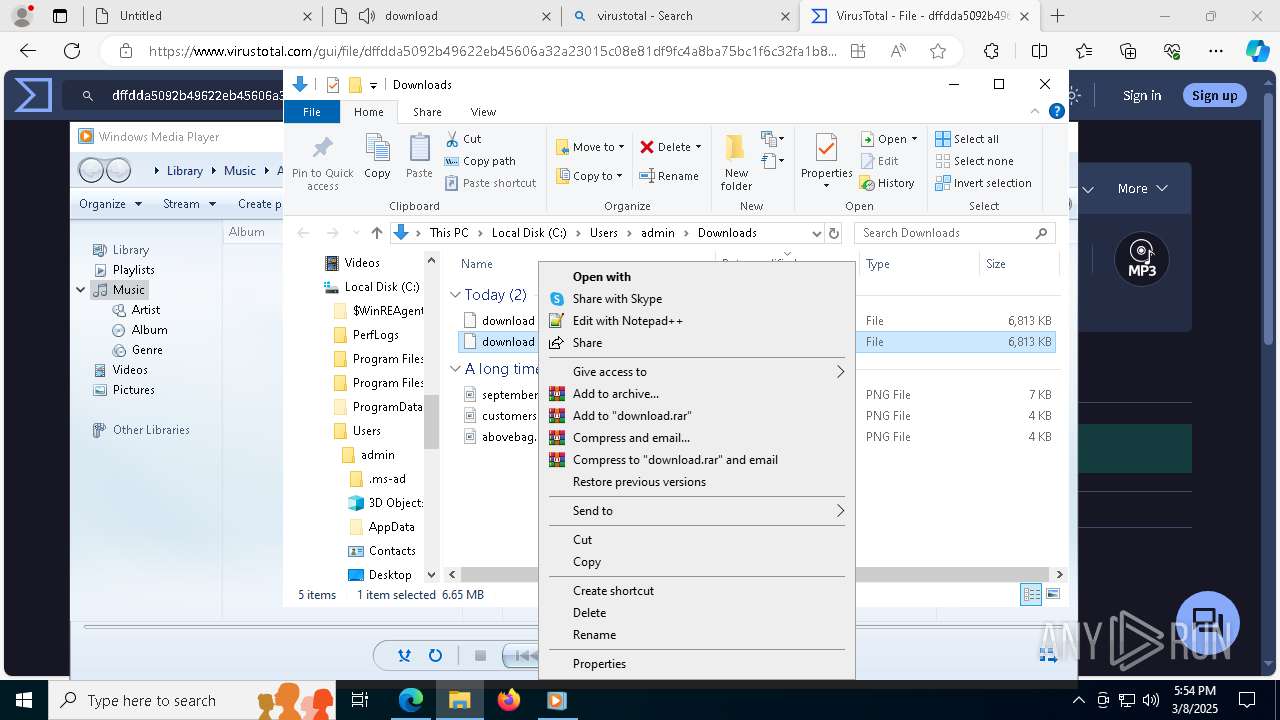This screenshot has width=1280, height=720.
Task: Click Select all in ribbon
Action: click(967, 139)
